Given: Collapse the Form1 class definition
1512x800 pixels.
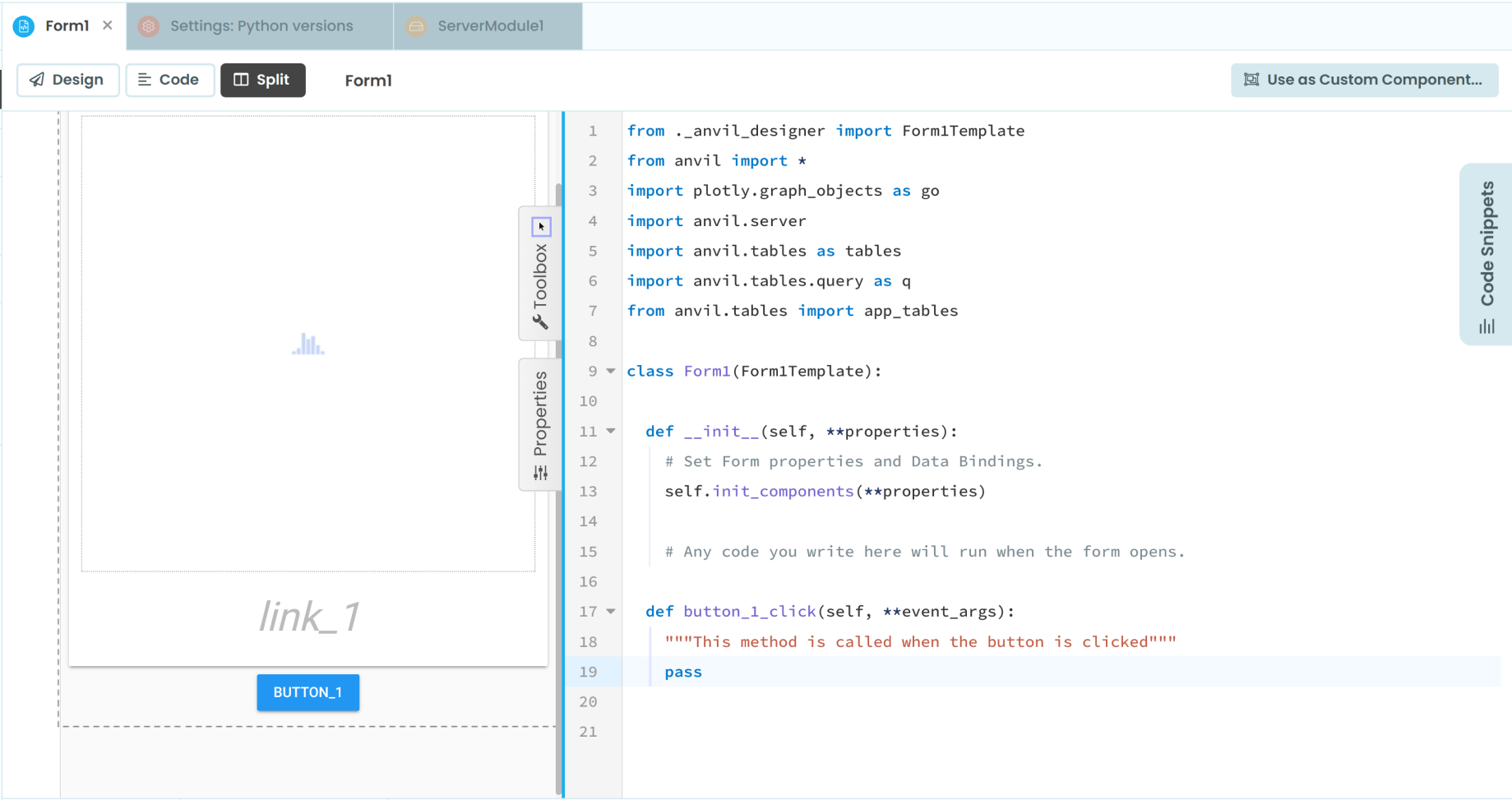Looking at the screenshot, I should (x=609, y=371).
